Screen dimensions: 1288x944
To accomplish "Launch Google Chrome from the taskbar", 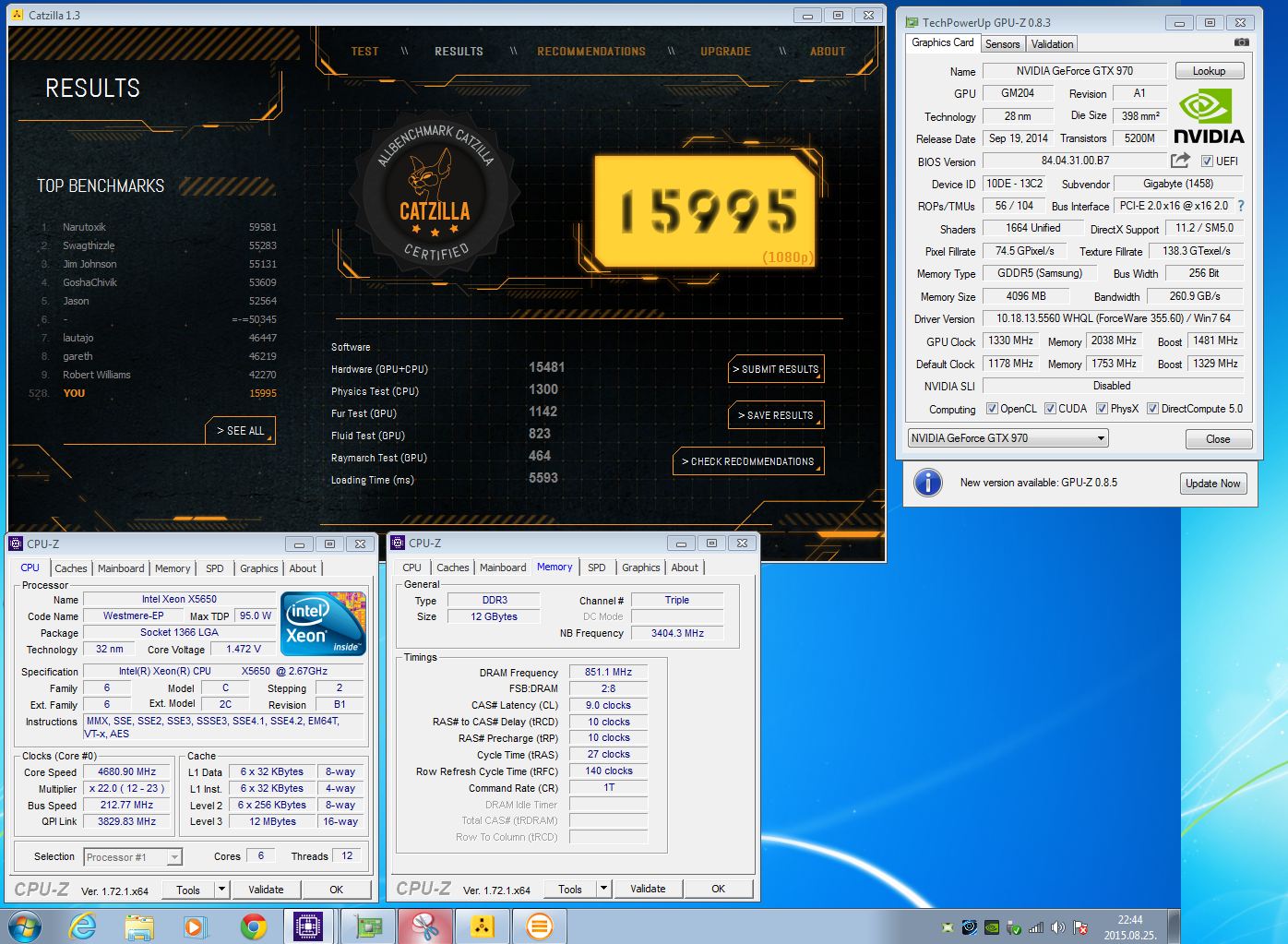I will point(253,926).
